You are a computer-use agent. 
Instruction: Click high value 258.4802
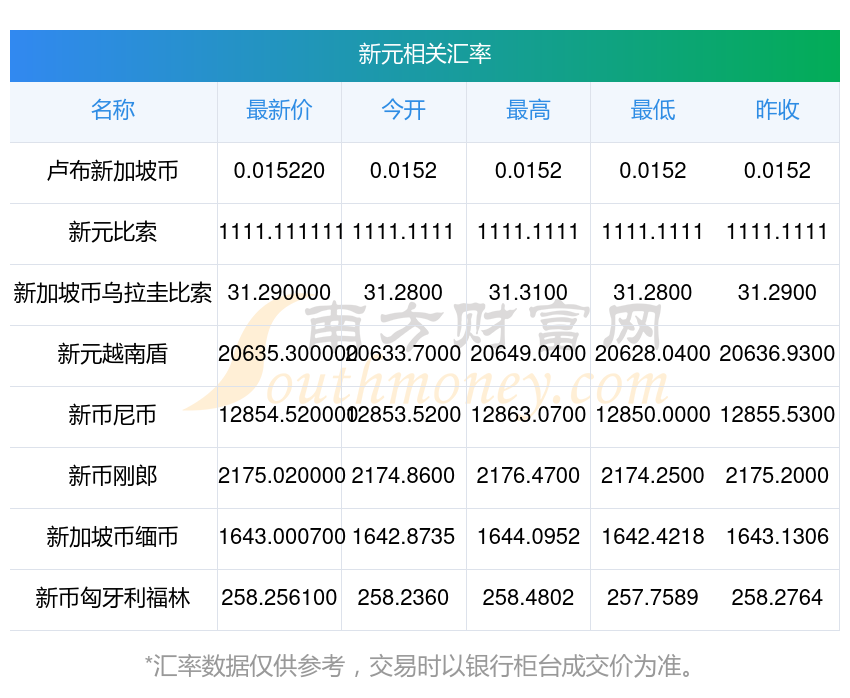[528, 598]
